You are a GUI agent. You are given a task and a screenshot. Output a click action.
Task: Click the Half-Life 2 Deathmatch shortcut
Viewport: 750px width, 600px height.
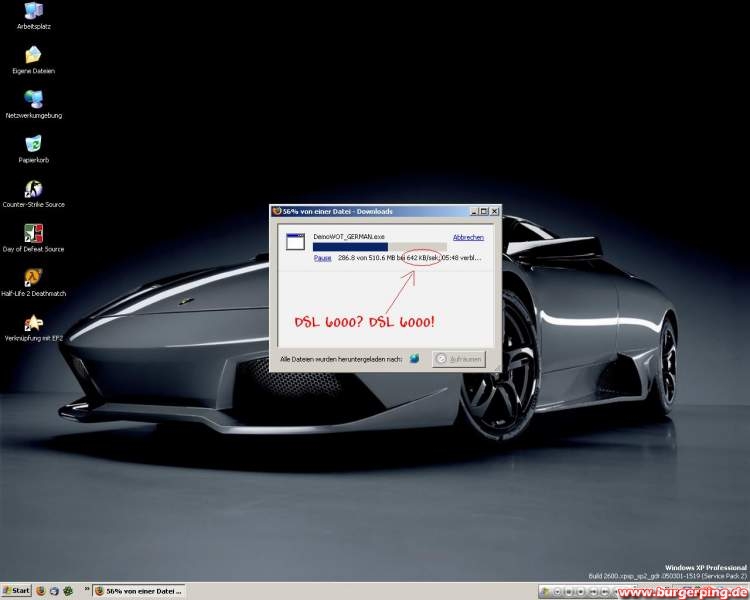click(33, 277)
